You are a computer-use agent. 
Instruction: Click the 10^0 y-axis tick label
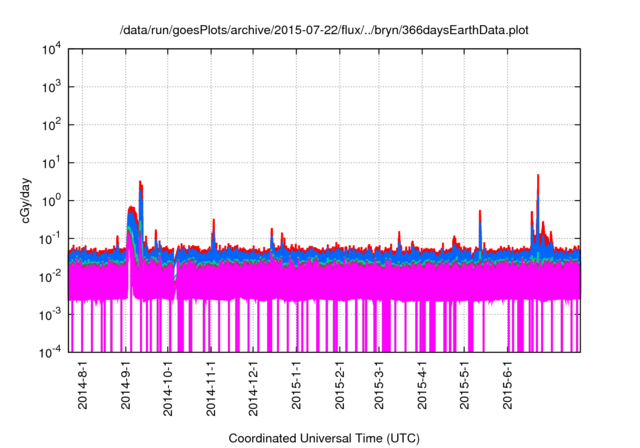53,200
